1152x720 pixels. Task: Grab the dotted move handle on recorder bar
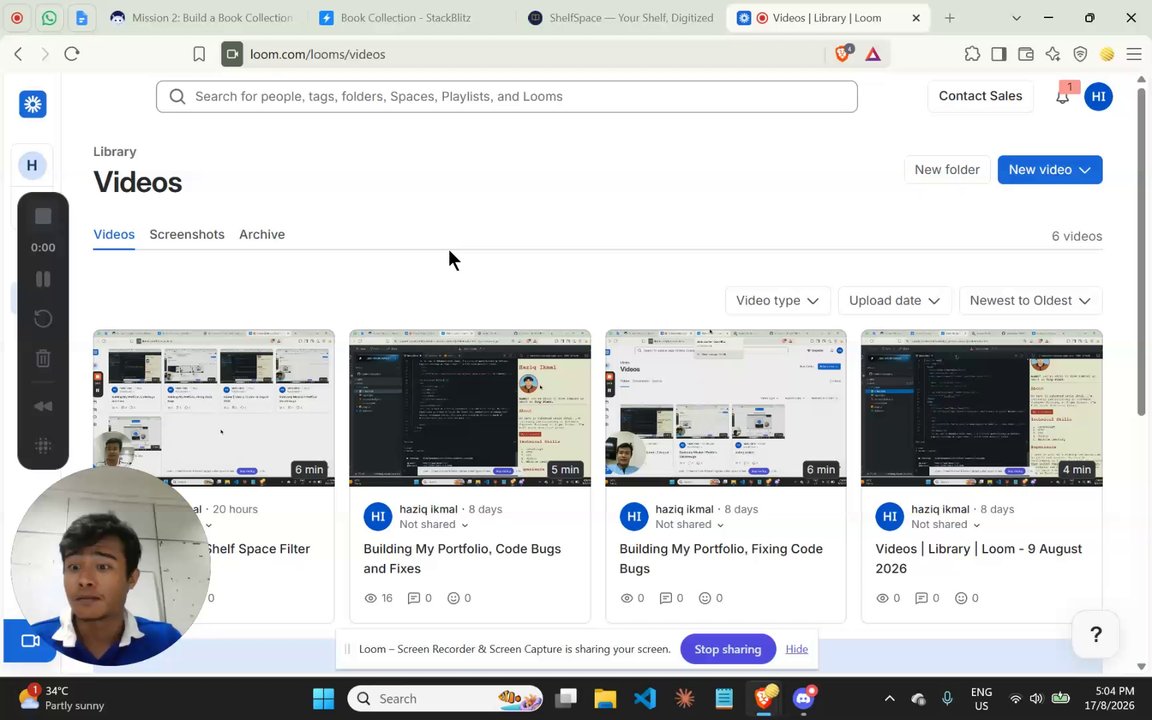click(43, 444)
